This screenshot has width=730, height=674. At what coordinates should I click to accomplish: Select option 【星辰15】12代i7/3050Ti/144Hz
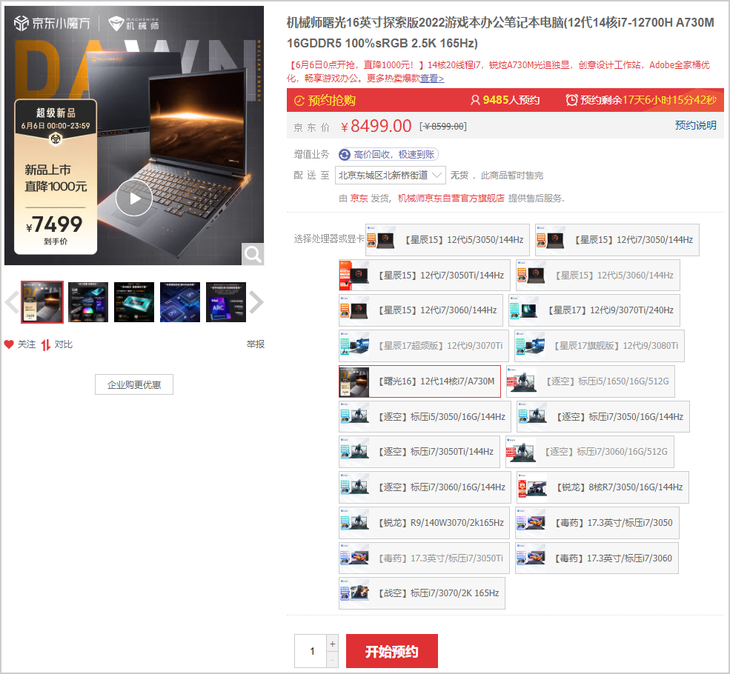[425, 275]
